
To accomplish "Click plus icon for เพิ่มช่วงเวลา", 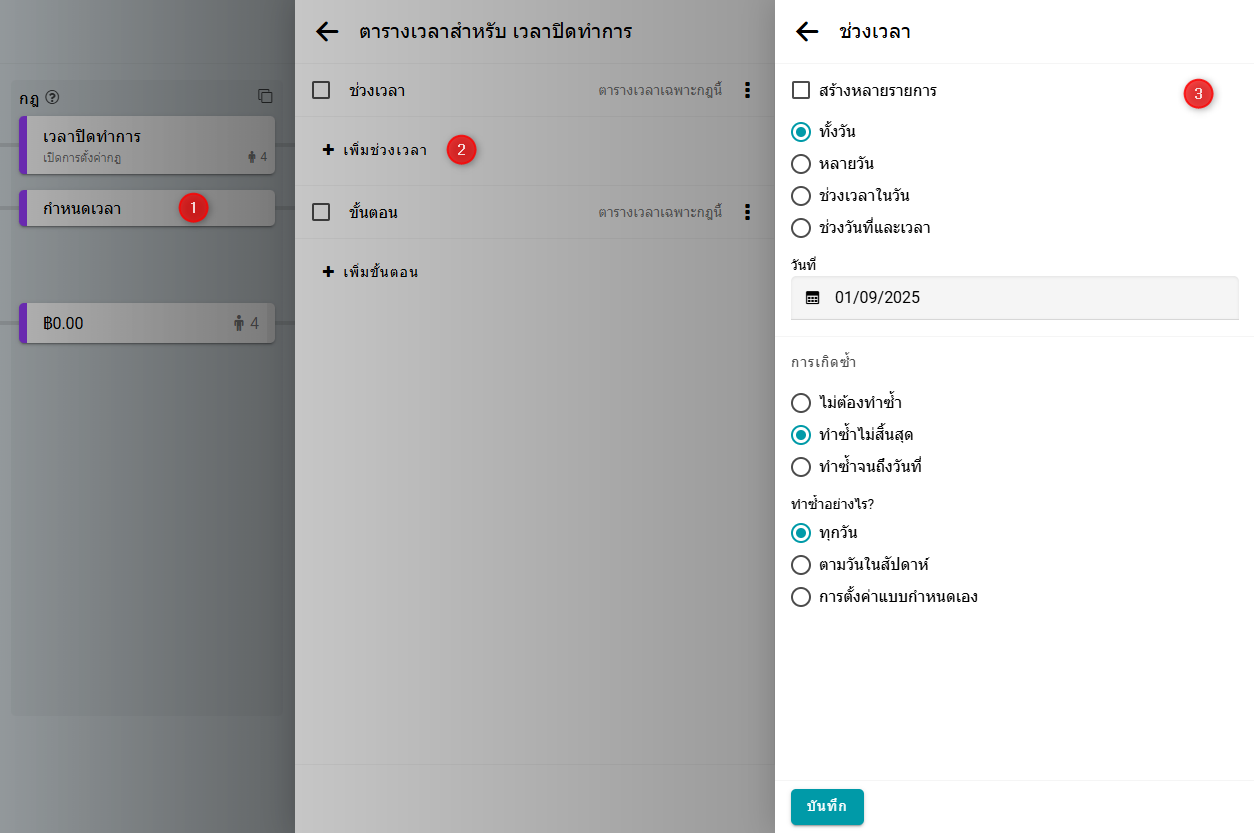I will 328,150.
